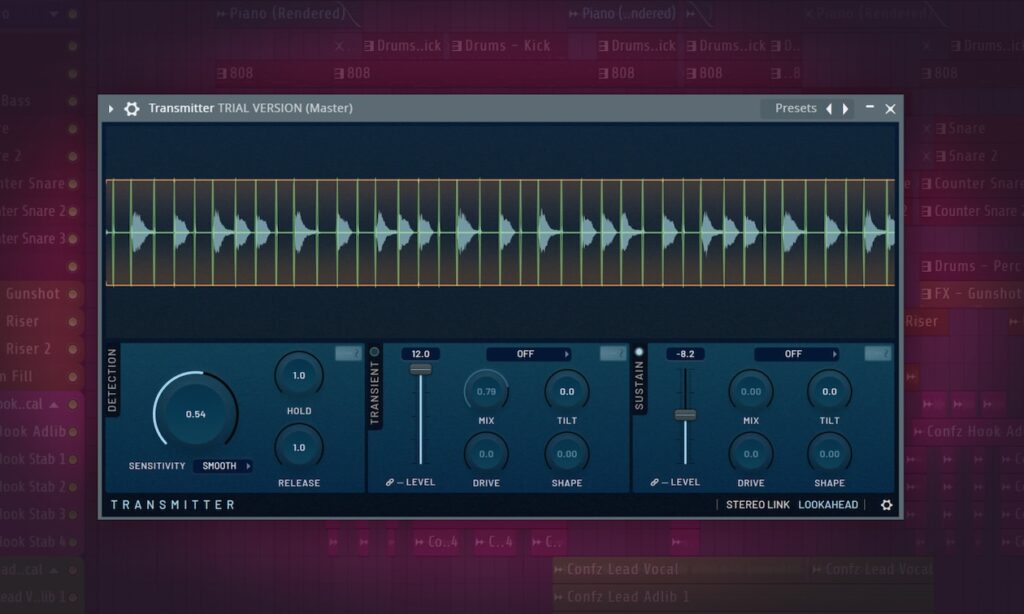Viewport: 1024px width, 614px height.
Task: Click the Transient level link icon
Action: point(390,482)
